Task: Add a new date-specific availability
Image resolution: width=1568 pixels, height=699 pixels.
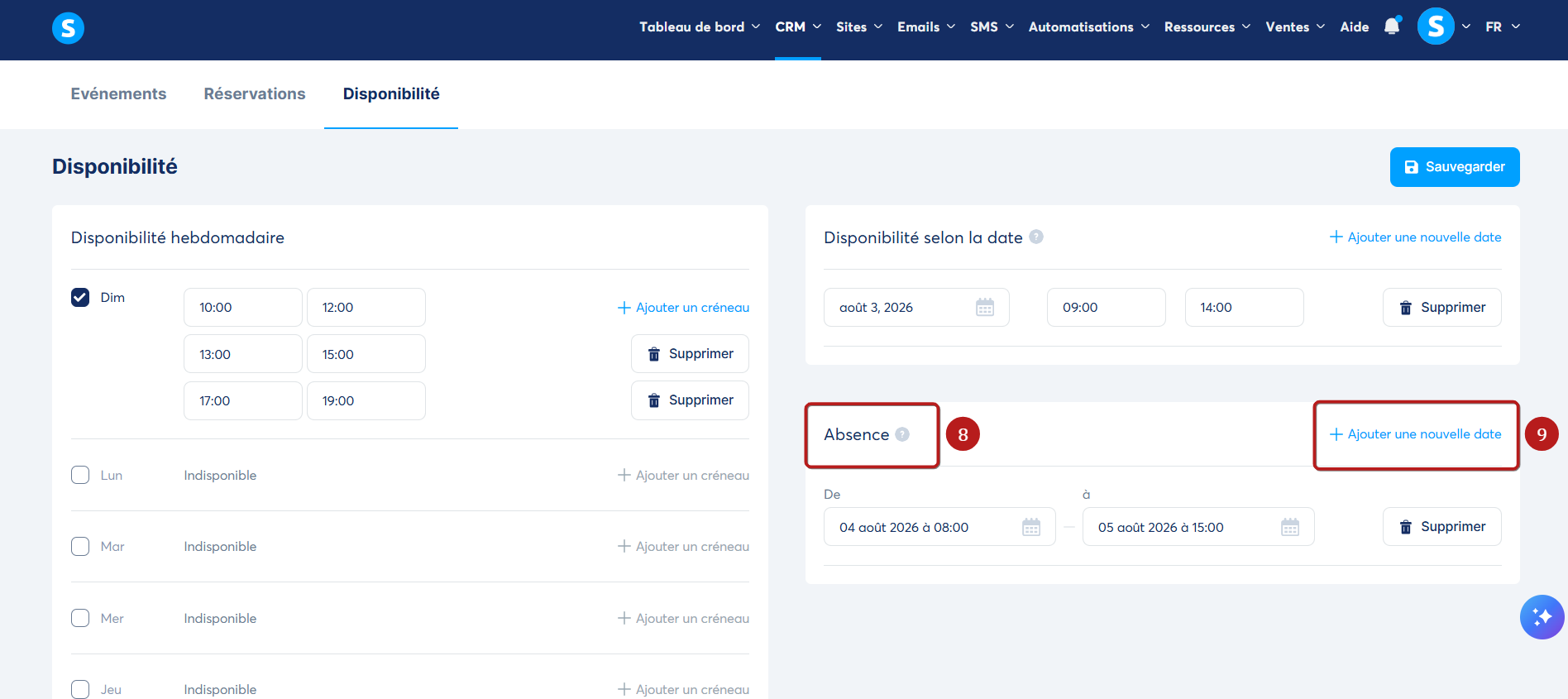Action: click(x=1415, y=237)
